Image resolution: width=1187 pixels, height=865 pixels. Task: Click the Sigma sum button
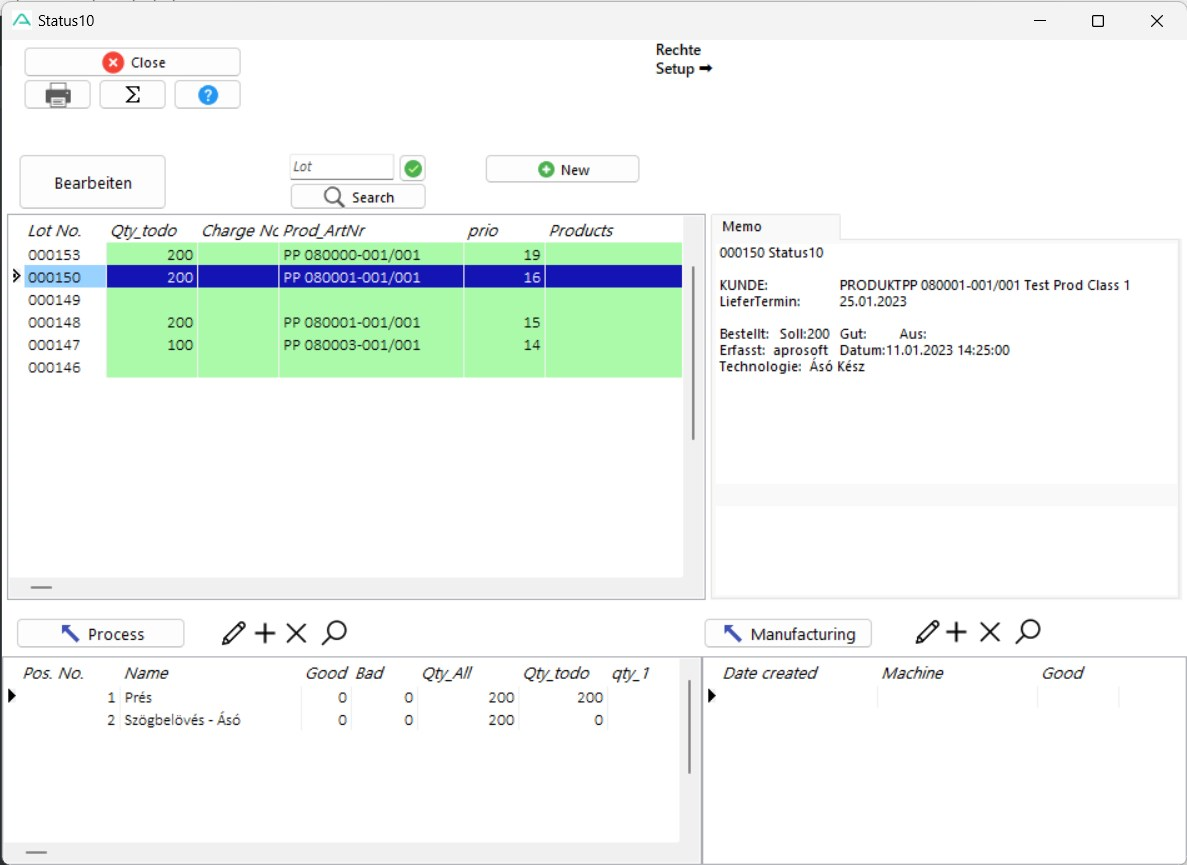click(132, 95)
